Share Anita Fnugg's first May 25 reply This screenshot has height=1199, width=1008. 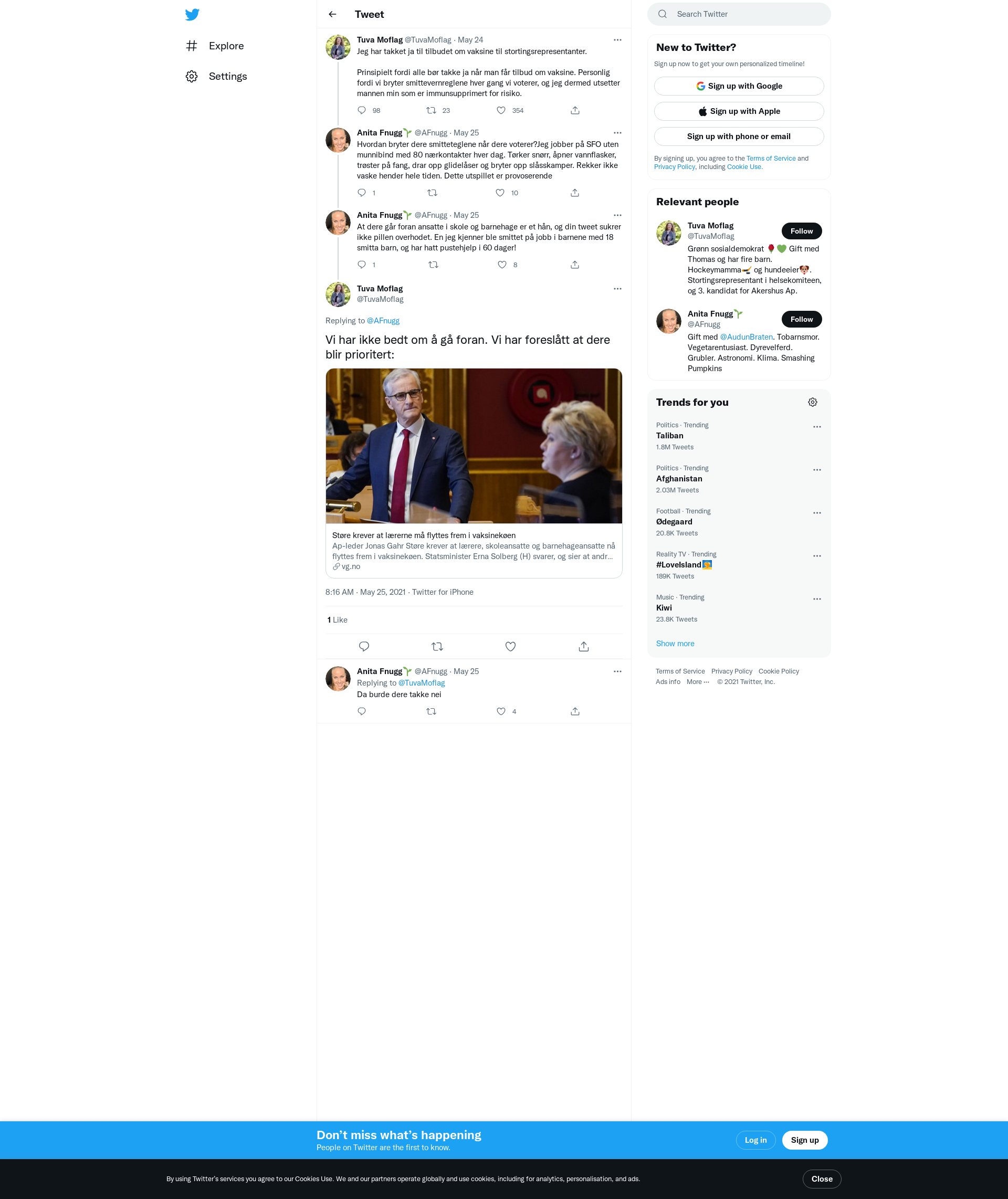pyautogui.click(x=575, y=193)
